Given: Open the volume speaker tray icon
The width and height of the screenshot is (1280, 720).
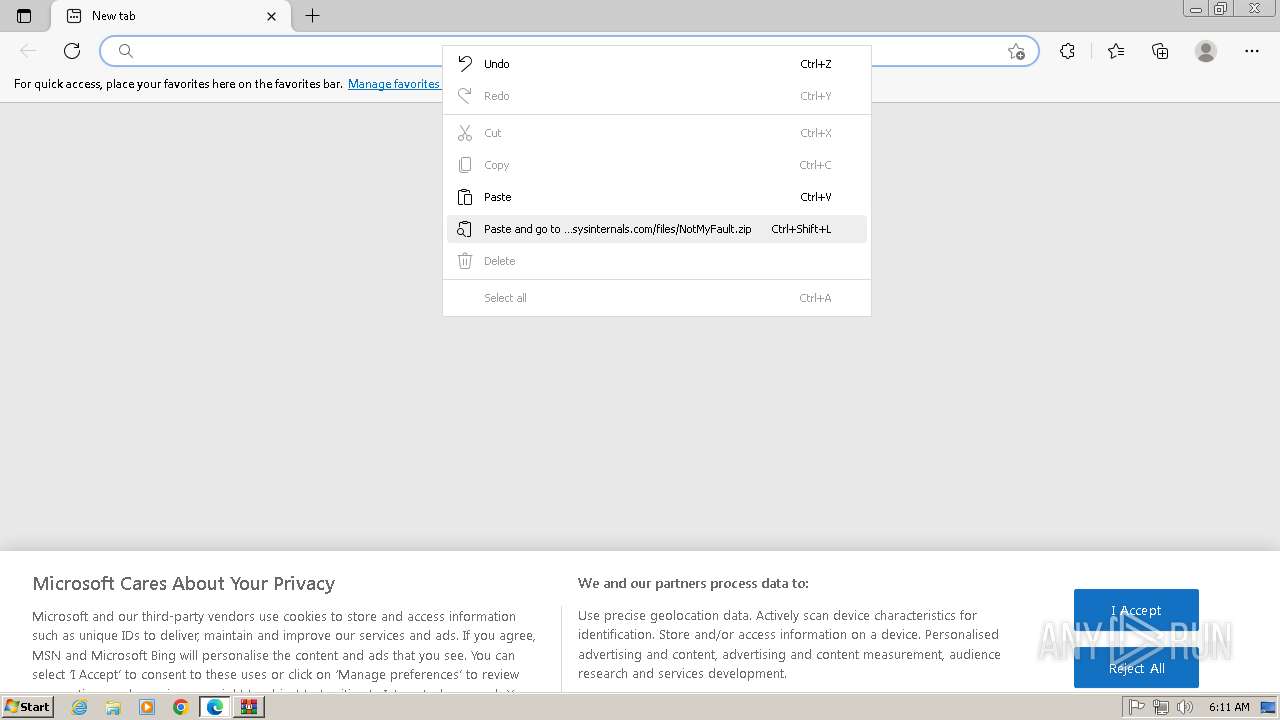Looking at the screenshot, I should pyautogui.click(x=1185, y=707).
